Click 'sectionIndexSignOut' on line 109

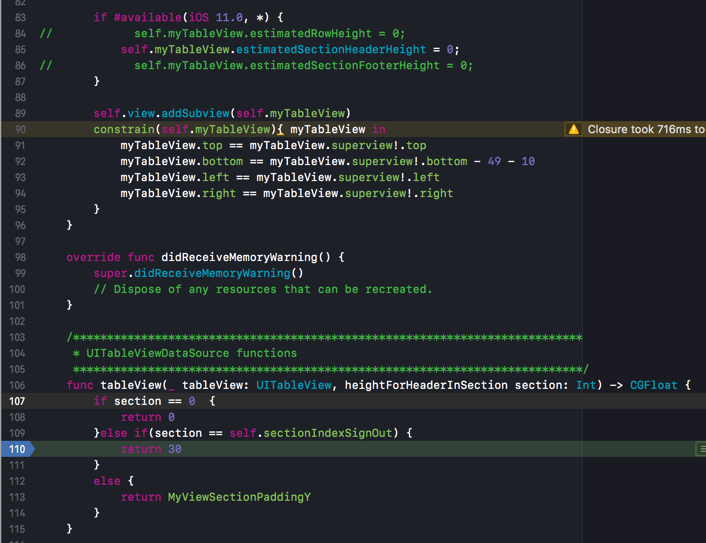(328, 433)
